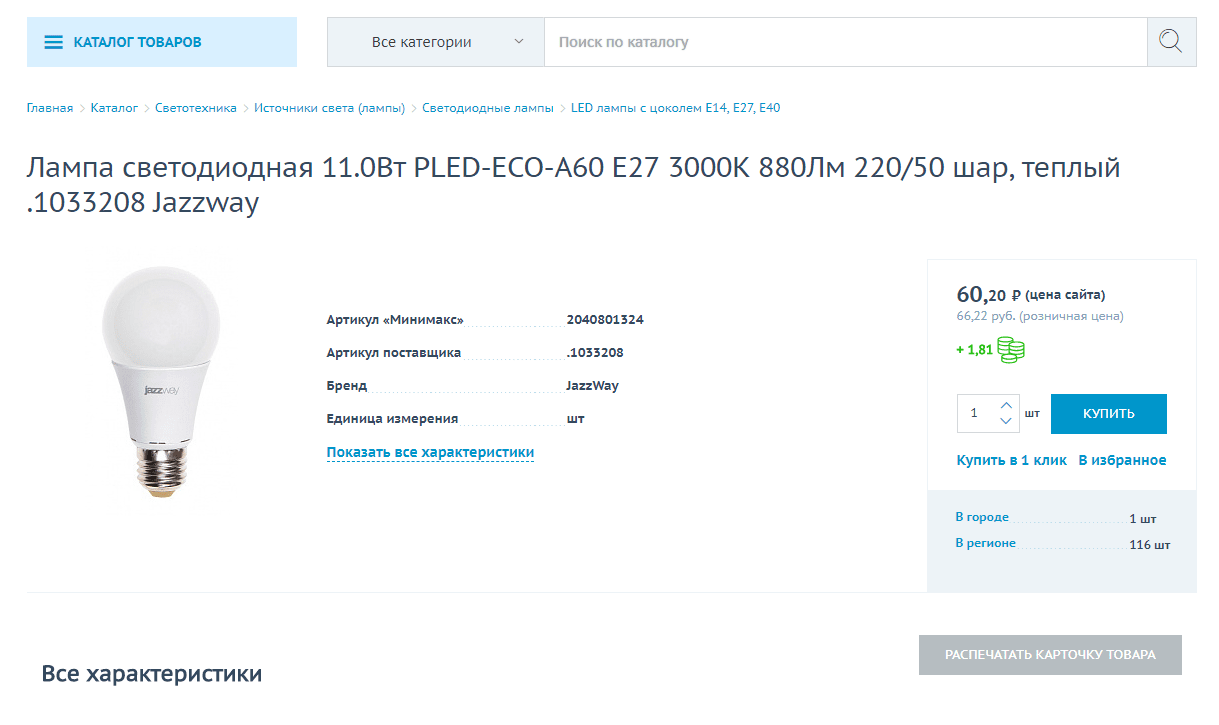
Task: Click the quantity input field
Action: pos(976,413)
